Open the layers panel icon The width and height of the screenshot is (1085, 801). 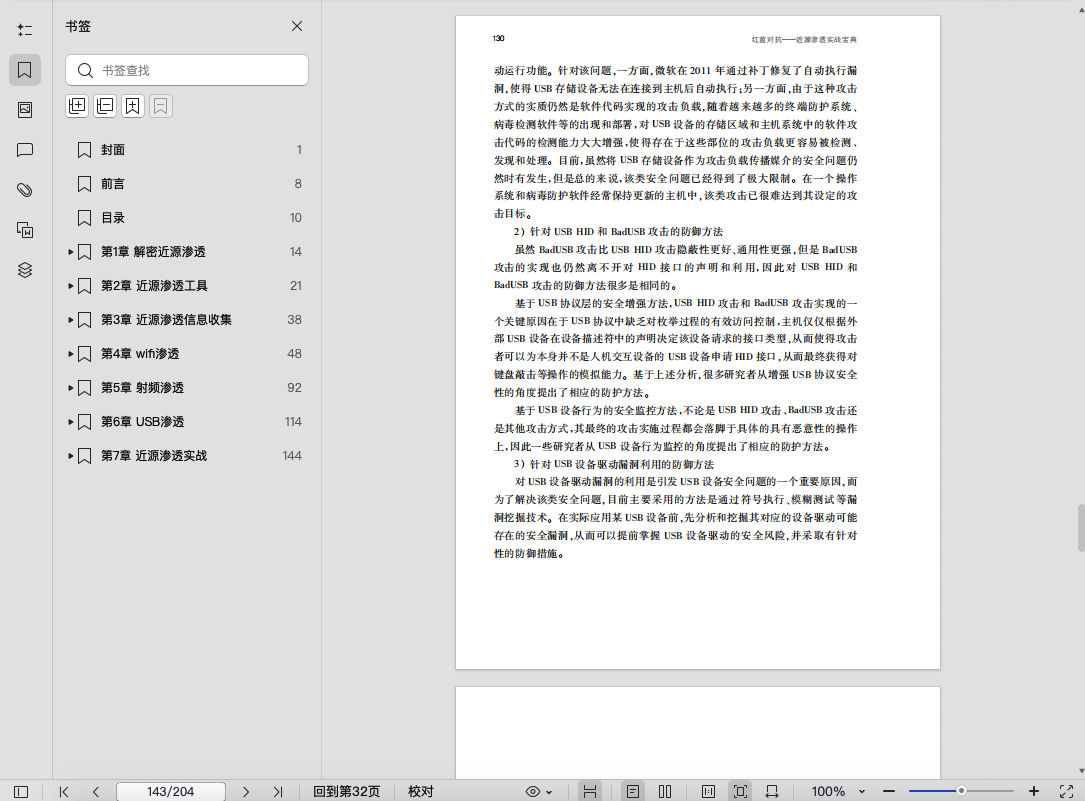pos(25,270)
